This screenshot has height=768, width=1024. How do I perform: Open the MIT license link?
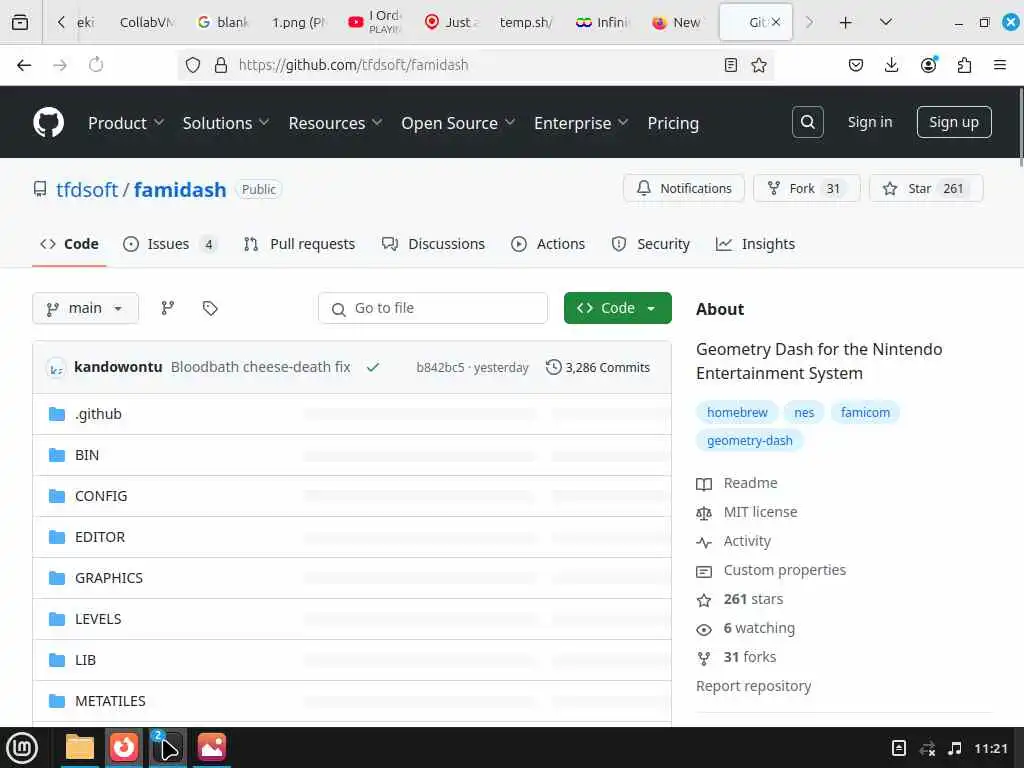point(760,512)
